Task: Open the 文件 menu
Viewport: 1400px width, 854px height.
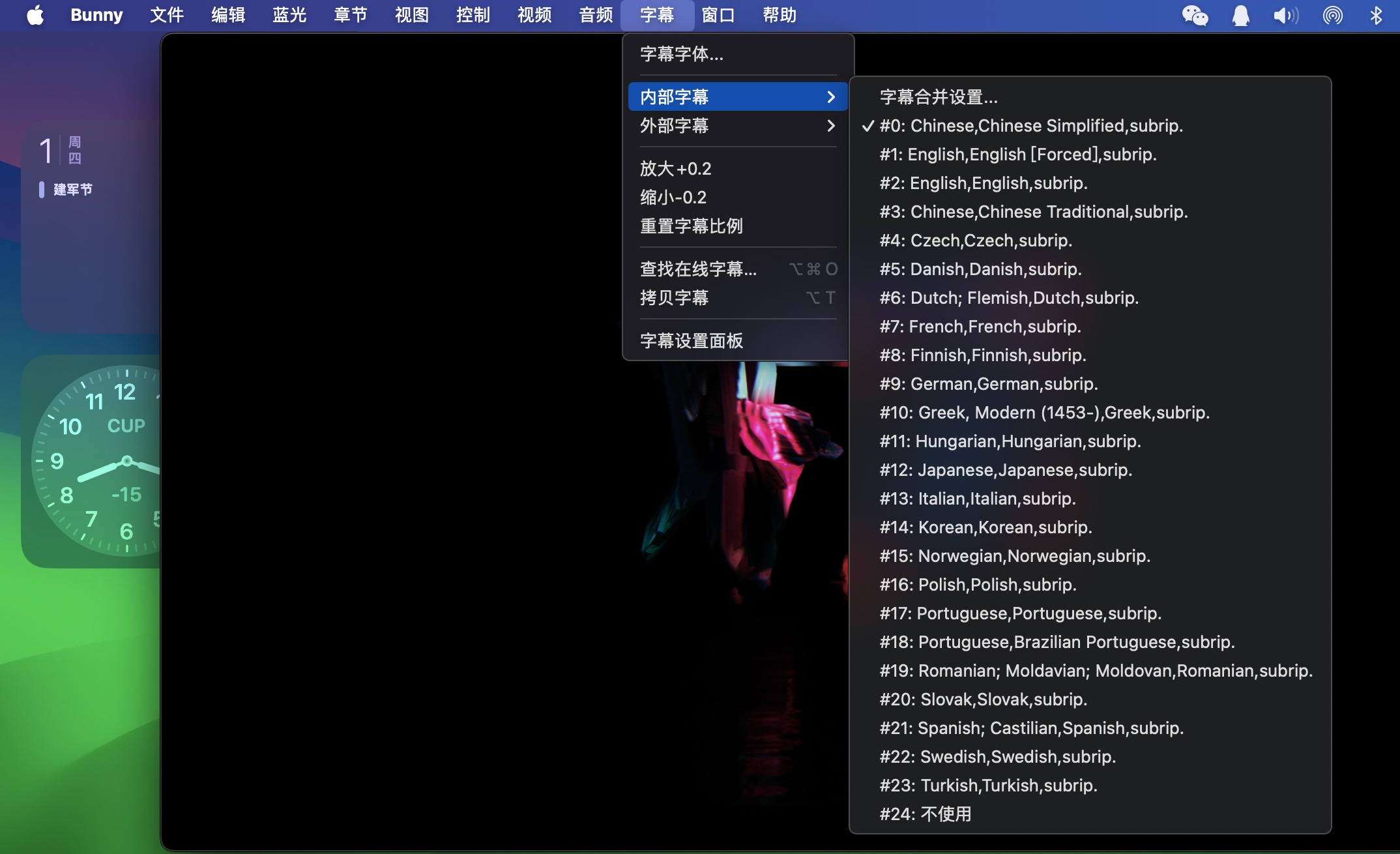Action: pos(167,15)
